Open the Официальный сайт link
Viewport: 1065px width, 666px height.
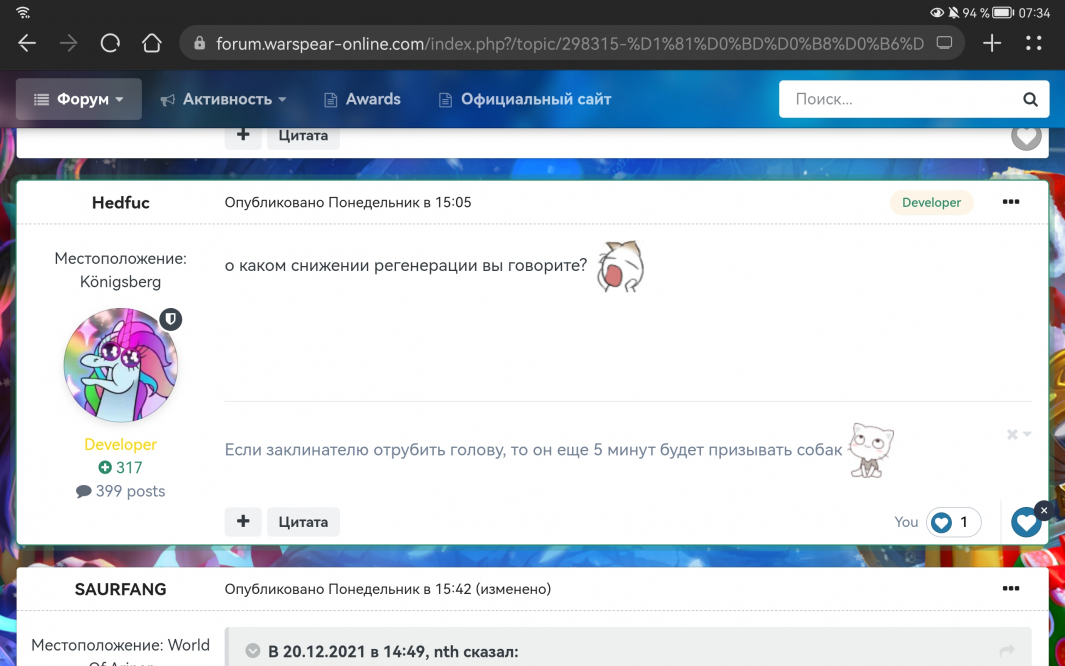click(525, 100)
